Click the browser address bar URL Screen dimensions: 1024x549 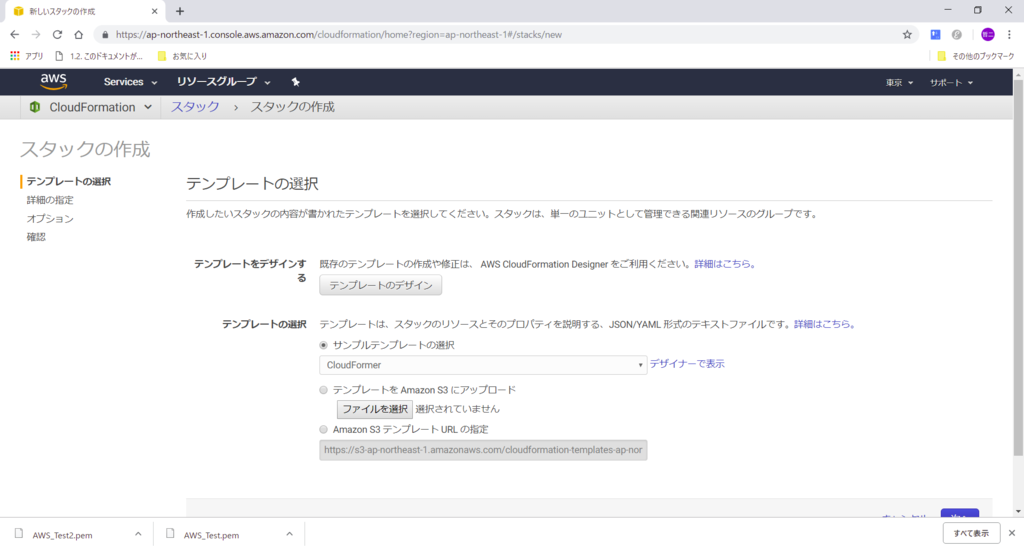pyautogui.click(x=338, y=35)
